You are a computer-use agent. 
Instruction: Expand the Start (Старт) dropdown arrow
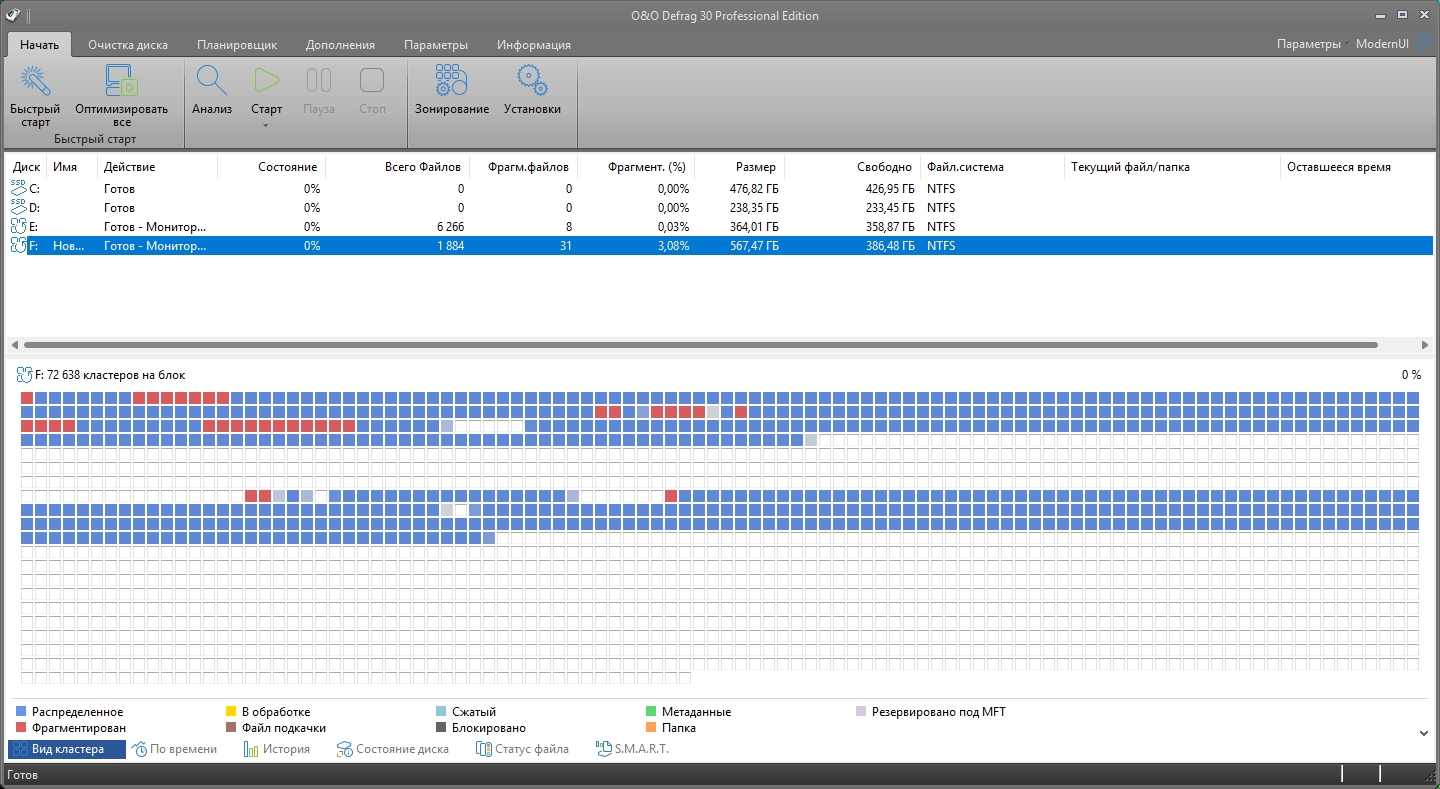(x=266, y=125)
